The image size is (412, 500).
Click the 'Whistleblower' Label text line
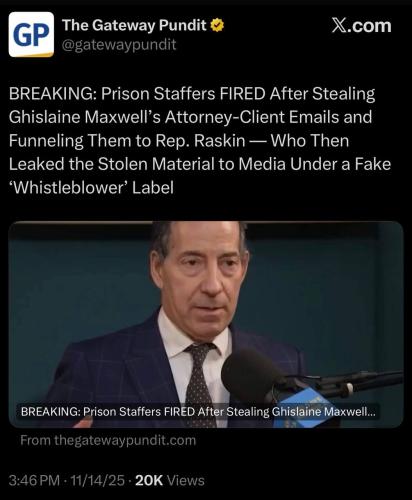(x=91, y=188)
